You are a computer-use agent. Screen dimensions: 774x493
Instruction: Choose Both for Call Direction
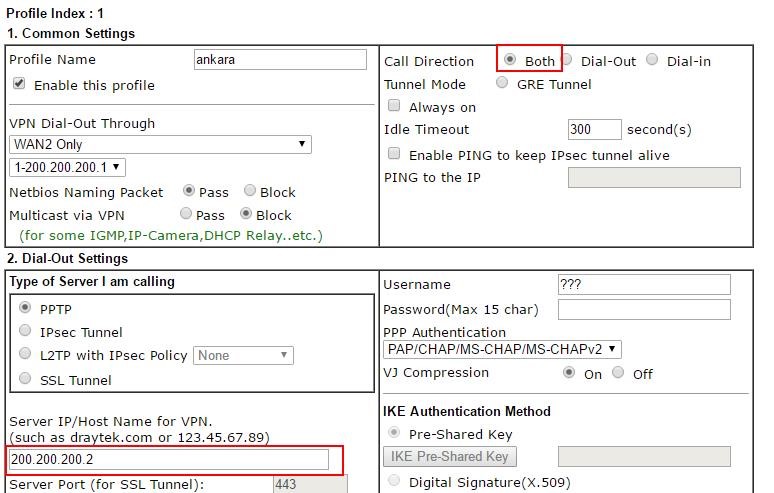click(510, 60)
